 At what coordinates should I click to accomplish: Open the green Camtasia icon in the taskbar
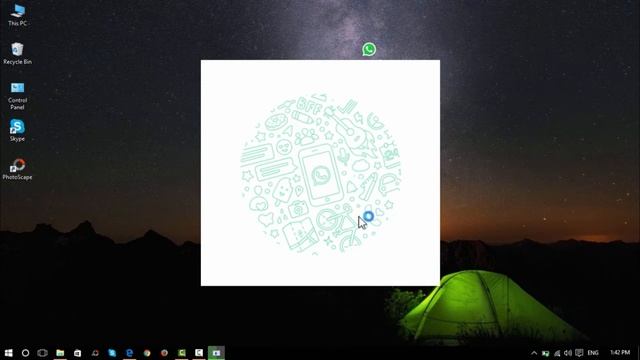click(x=182, y=353)
